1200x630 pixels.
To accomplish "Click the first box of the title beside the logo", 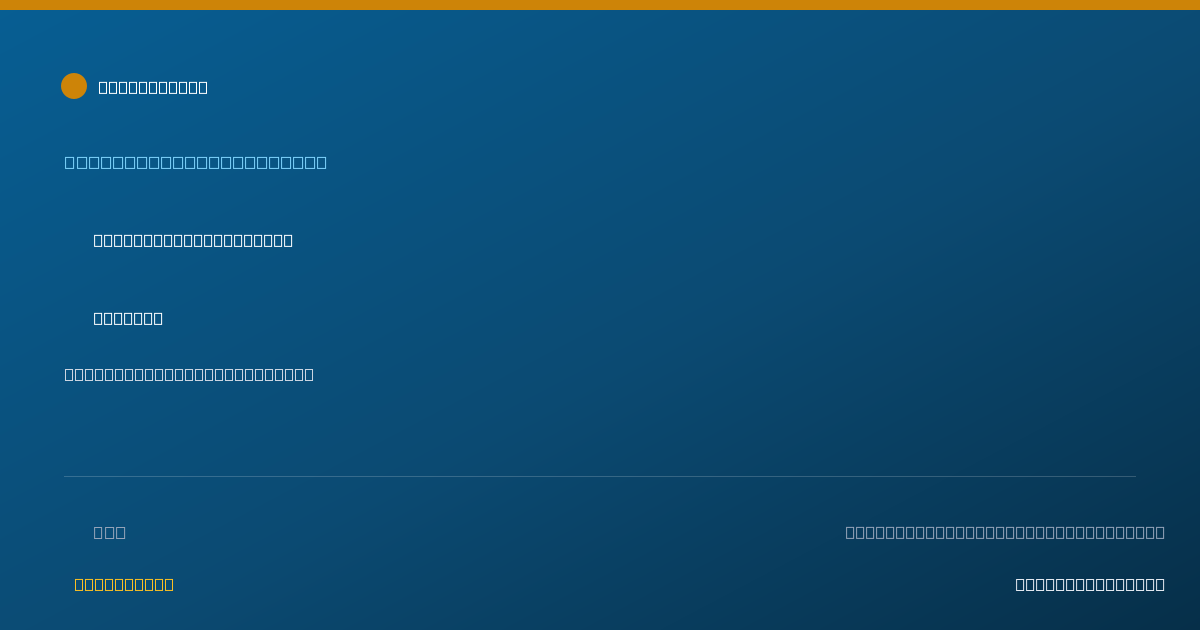I will [103, 87].
